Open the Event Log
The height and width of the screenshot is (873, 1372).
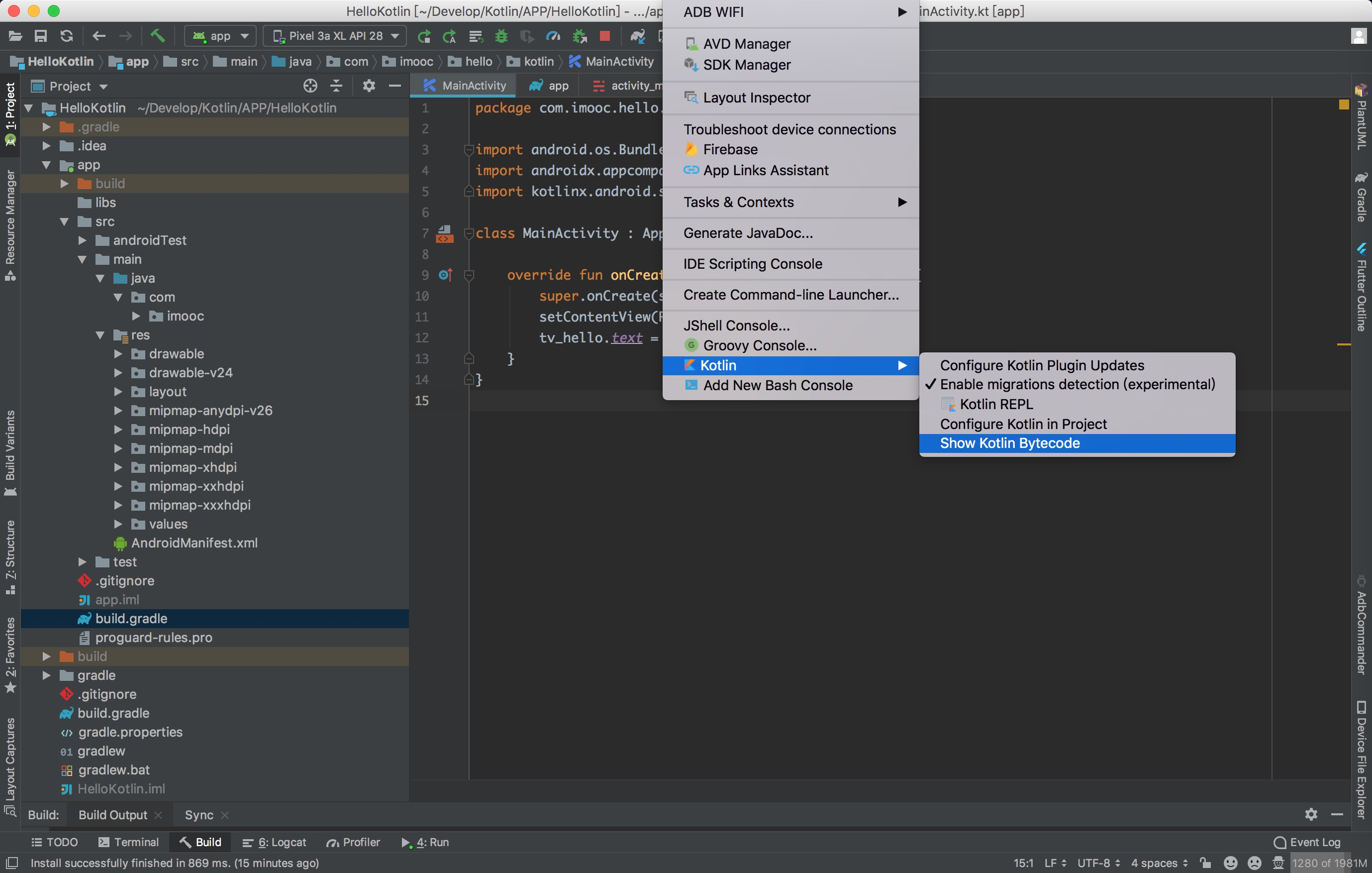point(1306,842)
